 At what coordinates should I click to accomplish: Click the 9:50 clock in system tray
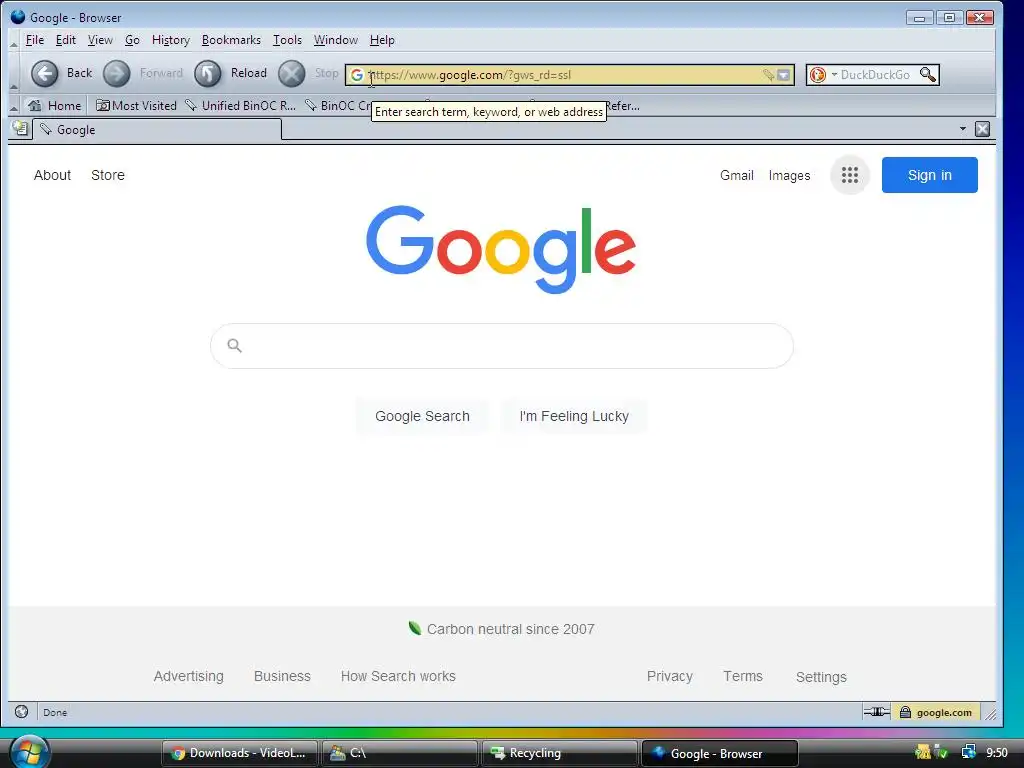[997, 753]
